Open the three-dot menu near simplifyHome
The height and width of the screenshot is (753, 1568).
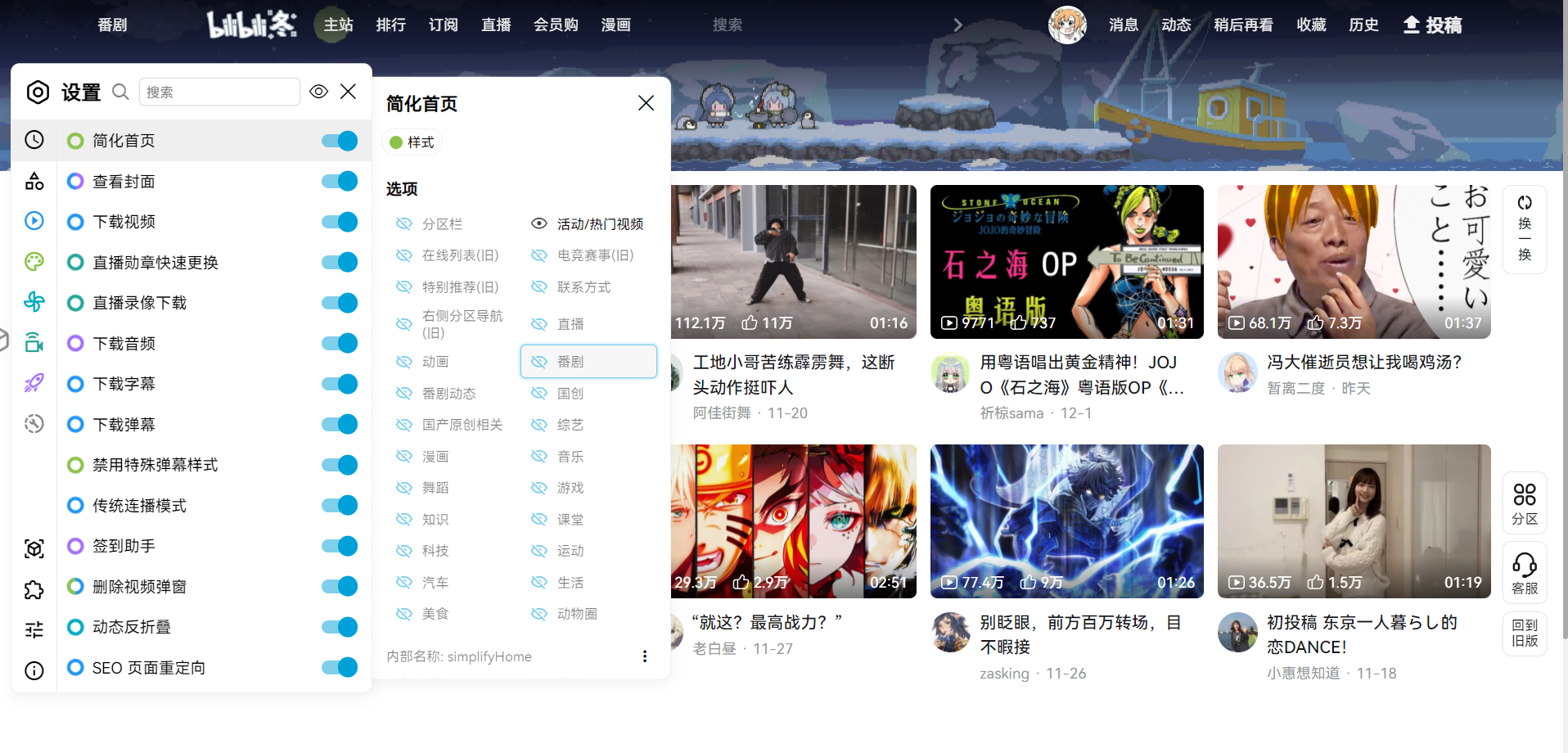645,656
